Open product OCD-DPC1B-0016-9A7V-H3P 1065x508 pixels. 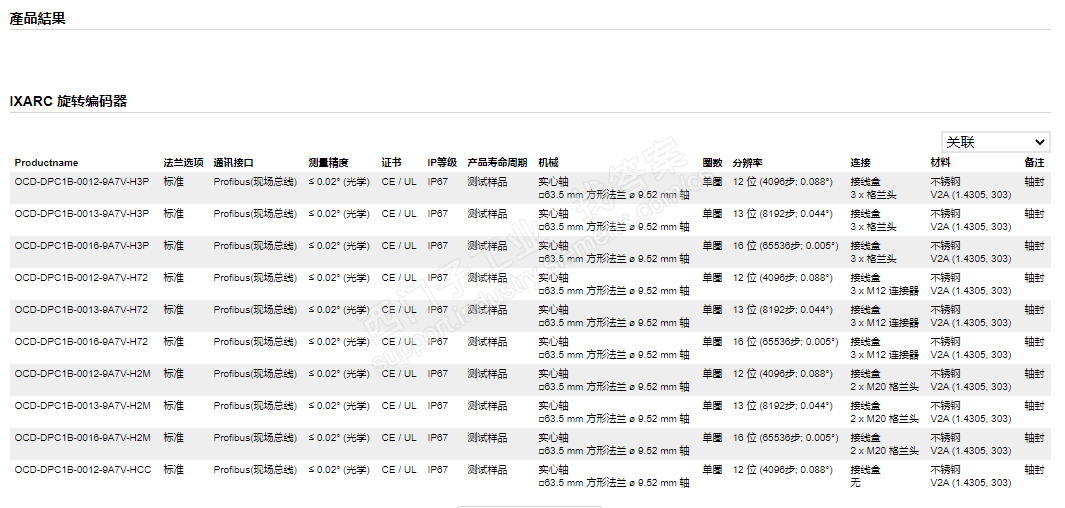82,246
